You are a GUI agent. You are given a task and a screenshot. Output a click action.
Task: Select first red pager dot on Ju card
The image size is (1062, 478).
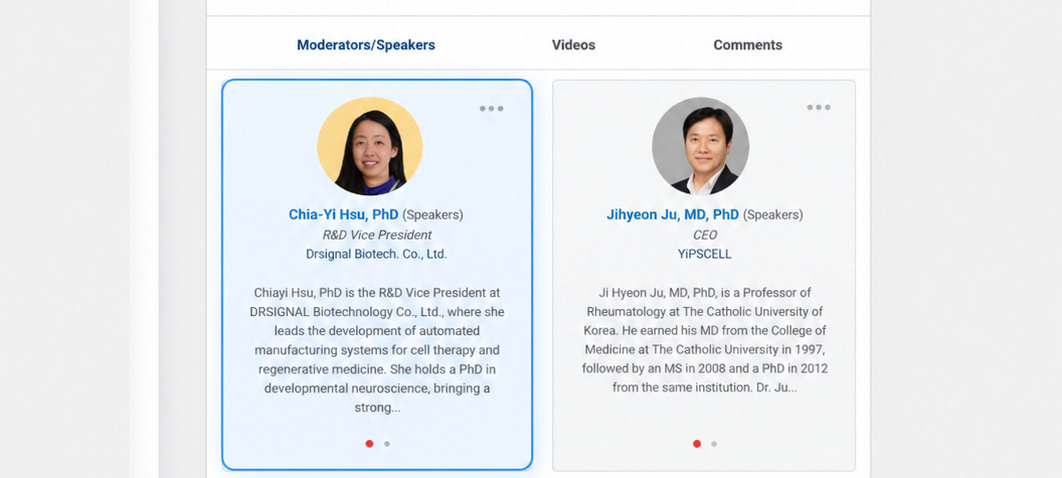(697, 443)
